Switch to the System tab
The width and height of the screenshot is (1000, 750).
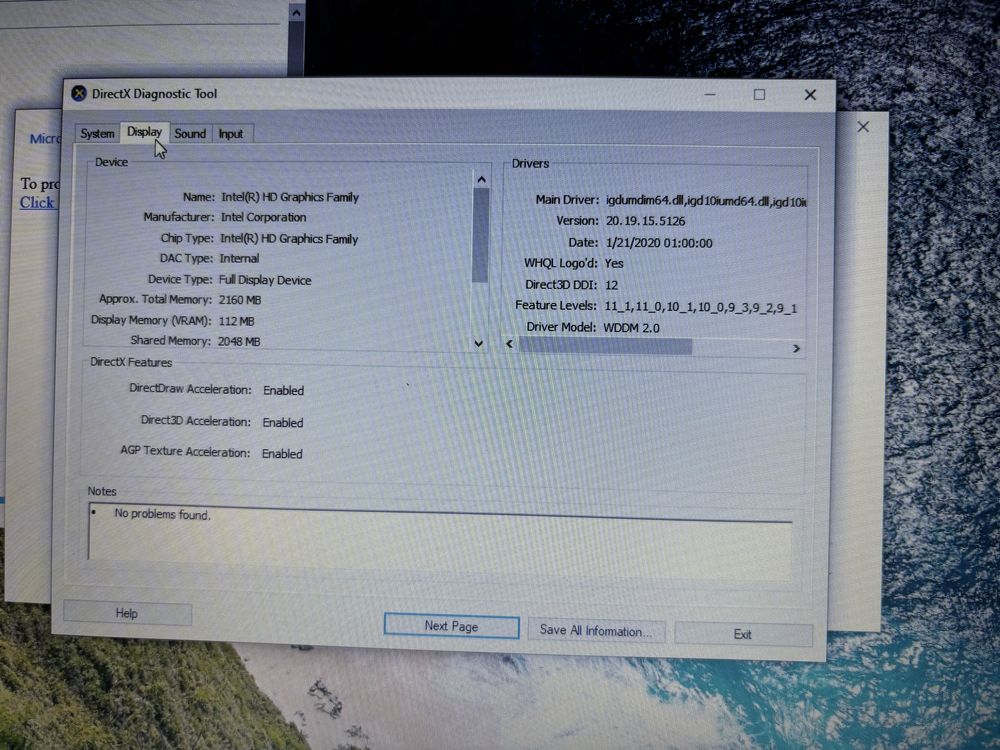(x=97, y=133)
